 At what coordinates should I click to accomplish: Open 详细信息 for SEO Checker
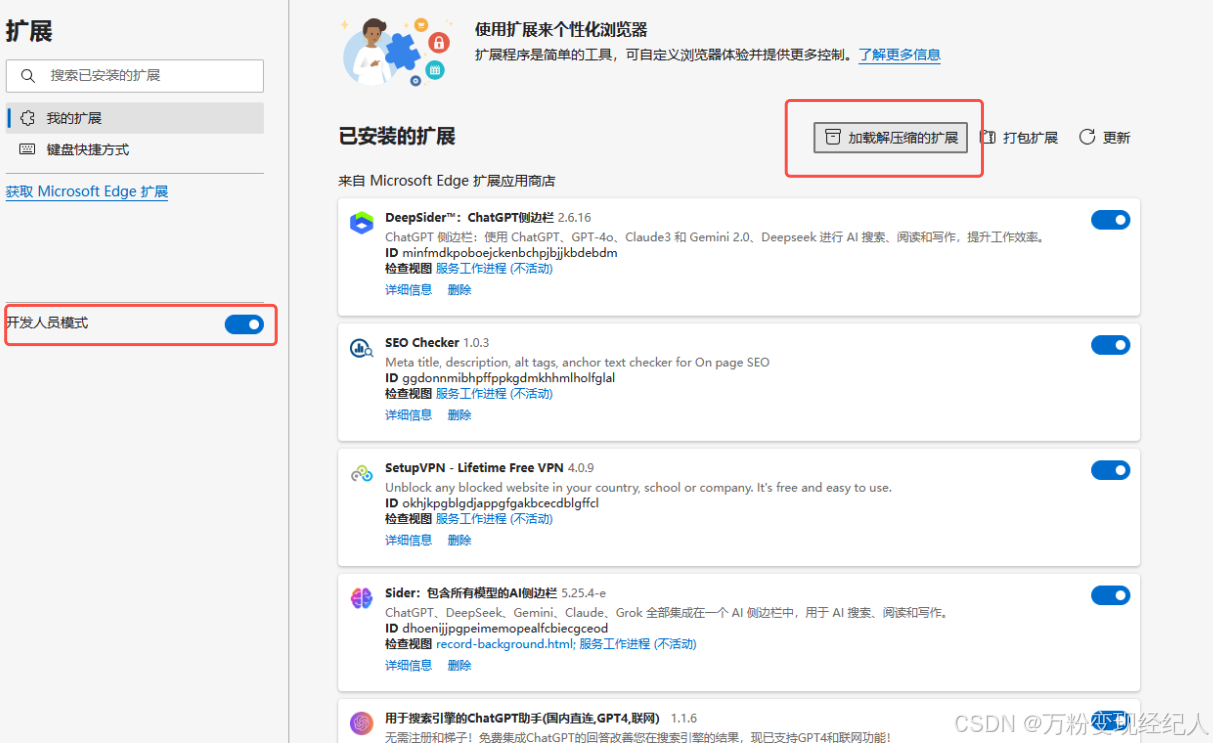[x=409, y=415]
